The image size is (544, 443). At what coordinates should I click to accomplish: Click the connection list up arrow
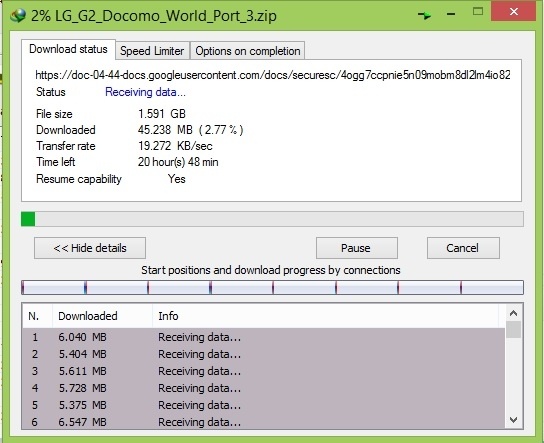click(x=513, y=314)
